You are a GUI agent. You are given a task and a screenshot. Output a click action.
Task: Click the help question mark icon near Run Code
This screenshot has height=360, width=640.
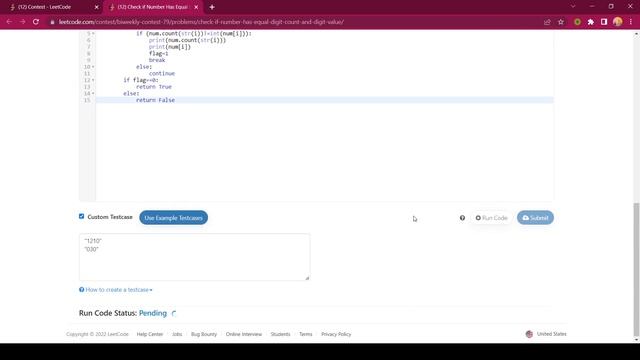click(462, 218)
